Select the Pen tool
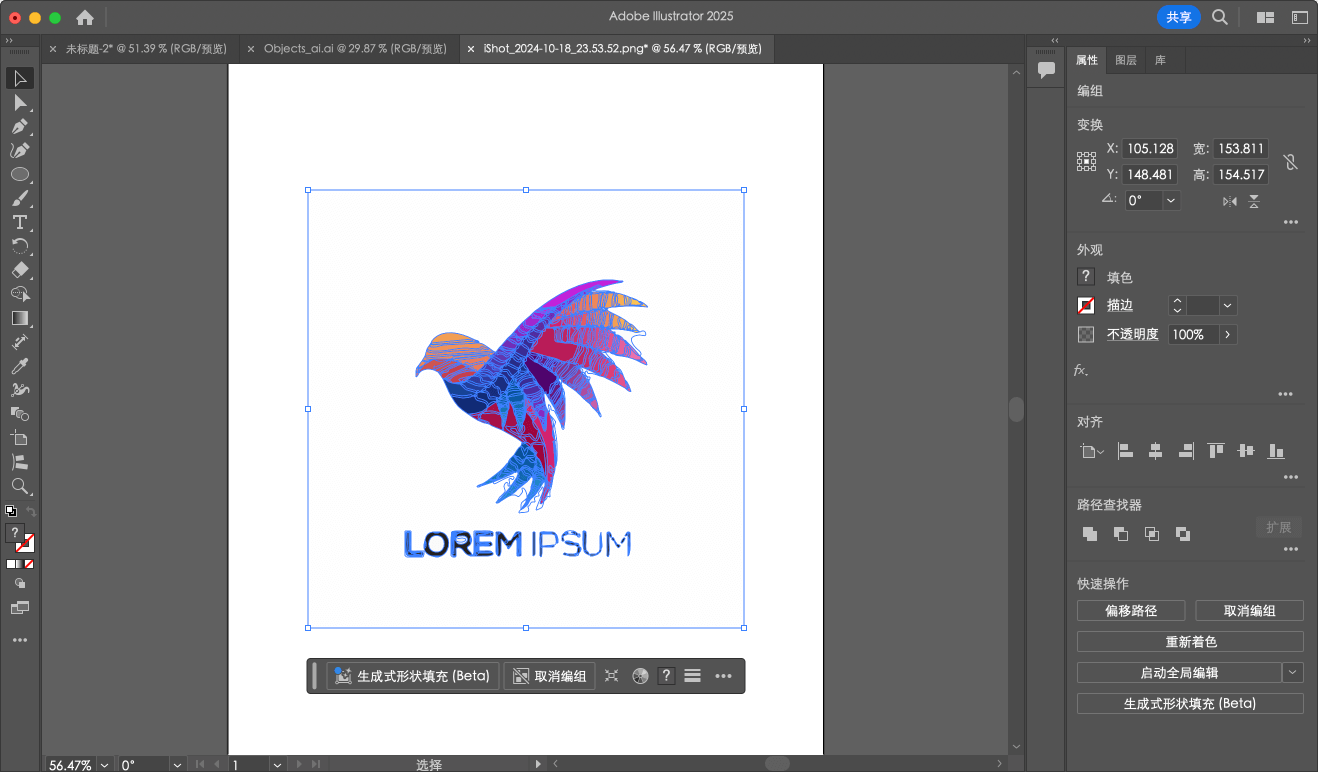This screenshot has height=772, width=1318. point(20,127)
